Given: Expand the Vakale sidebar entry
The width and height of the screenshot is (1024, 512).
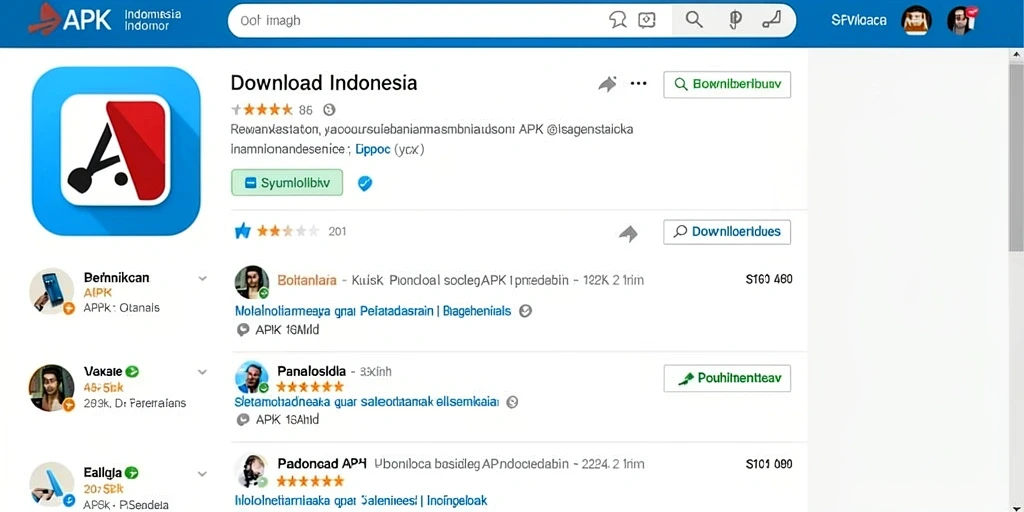Looking at the screenshot, I should pyautogui.click(x=202, y=372).
